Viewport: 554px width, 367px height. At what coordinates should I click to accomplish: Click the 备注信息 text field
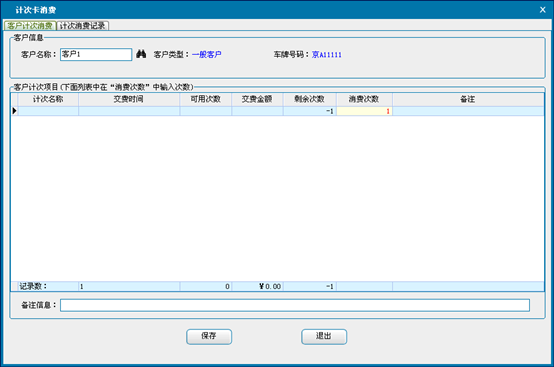click(295, 305)
